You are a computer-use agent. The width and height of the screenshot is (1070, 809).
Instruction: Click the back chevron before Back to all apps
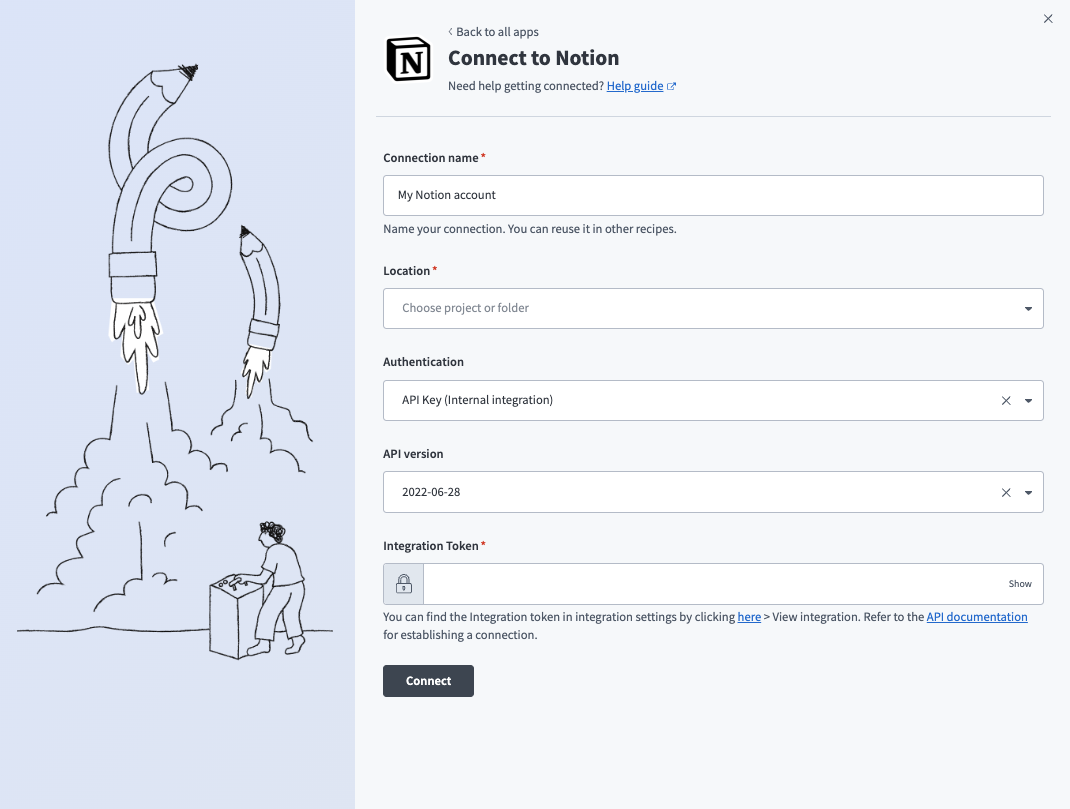(451, 32)
